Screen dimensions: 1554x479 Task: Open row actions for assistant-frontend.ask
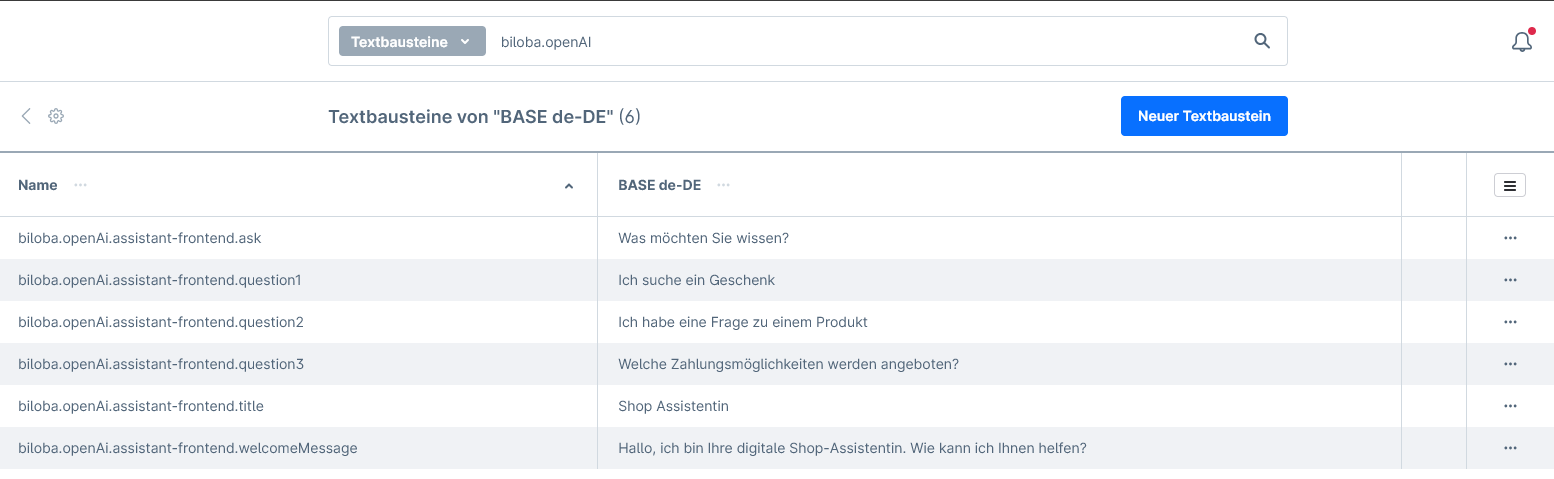(x=1509, y=238)
